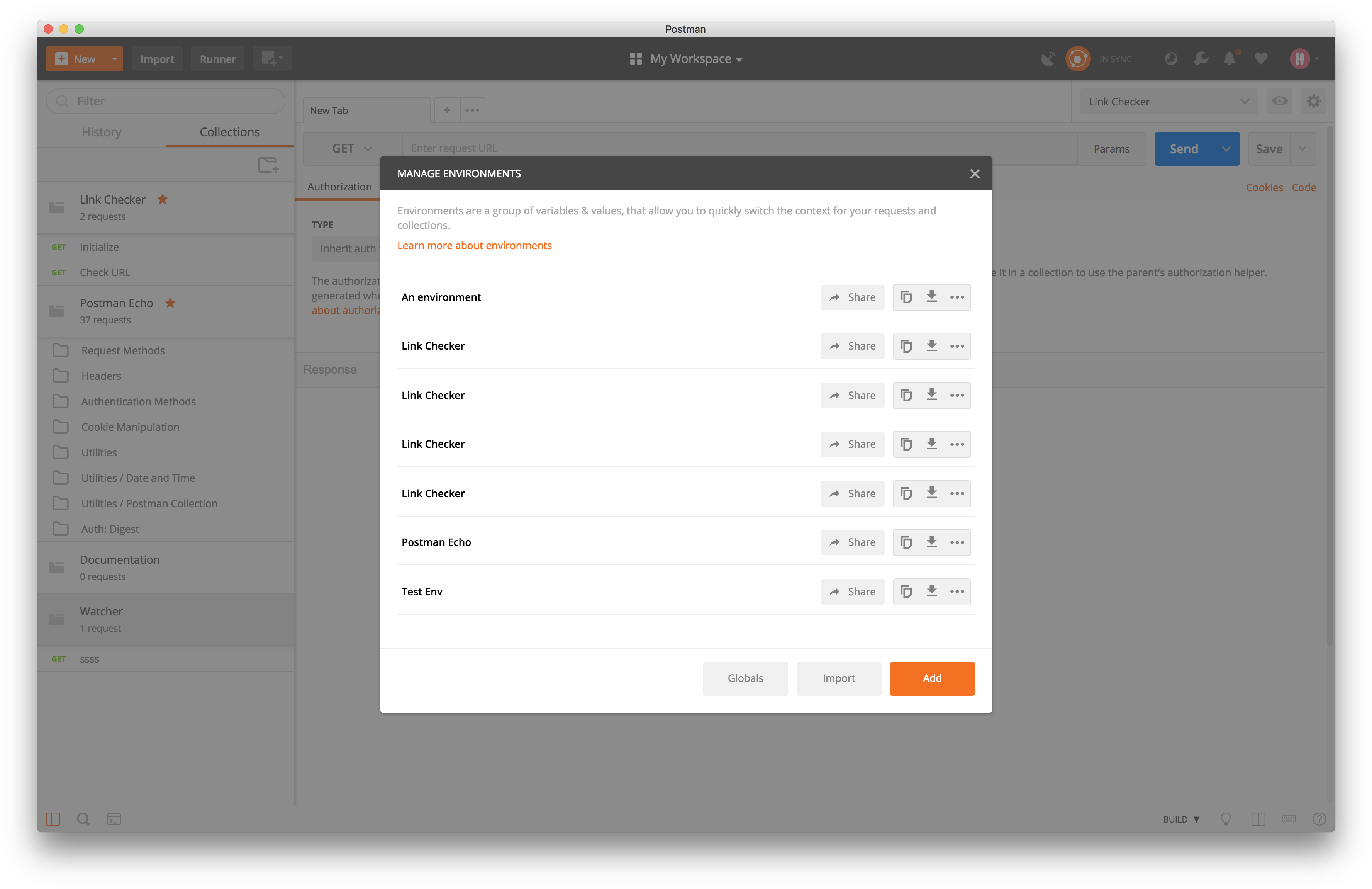Image resolution: width=1372 pixels, height=889 pixels.
Task: Click the Import button in dialog
Action: 839,678
